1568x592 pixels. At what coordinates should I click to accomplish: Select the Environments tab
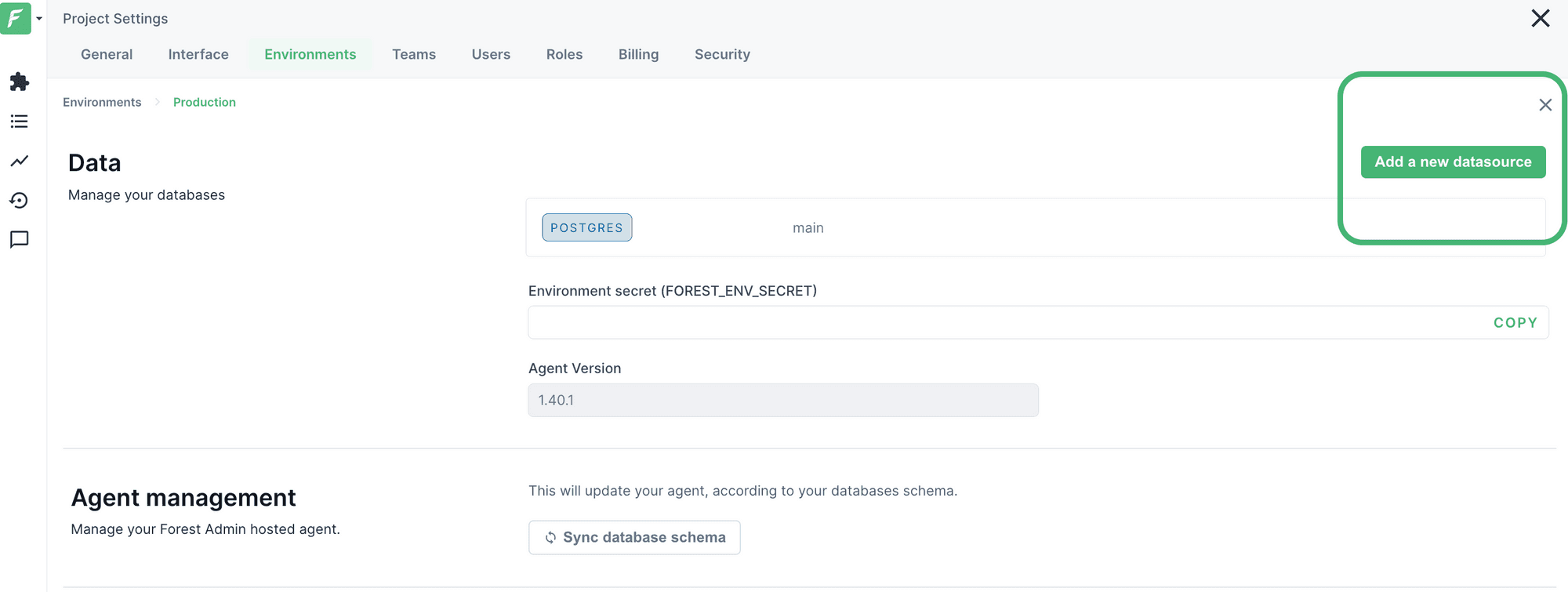pyautogui.click(x=310, y=54)
